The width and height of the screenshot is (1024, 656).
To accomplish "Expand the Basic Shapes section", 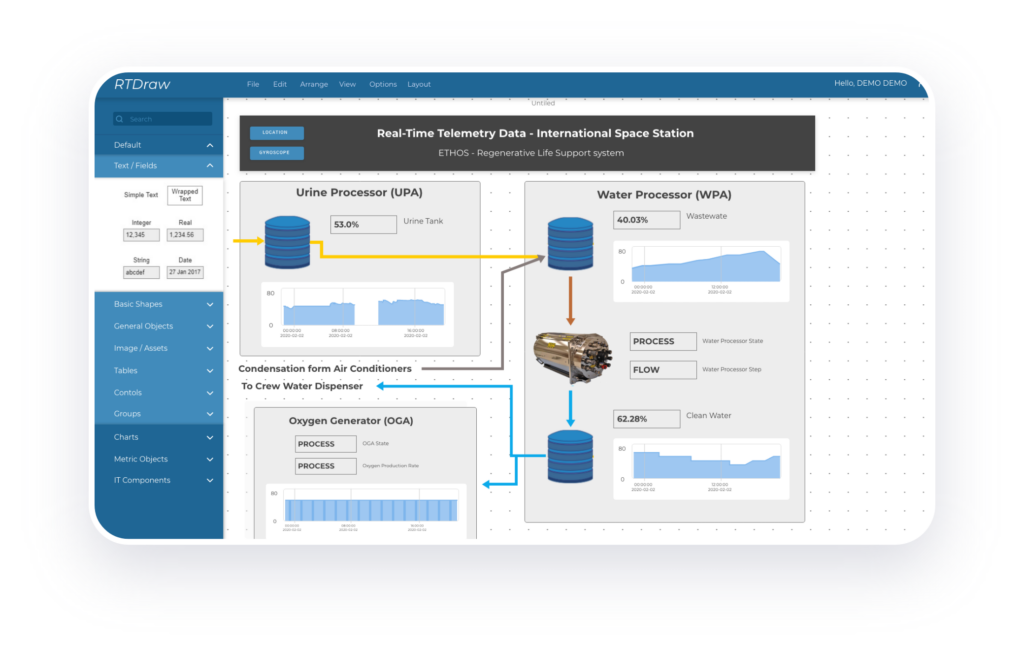I will point(159,304).
